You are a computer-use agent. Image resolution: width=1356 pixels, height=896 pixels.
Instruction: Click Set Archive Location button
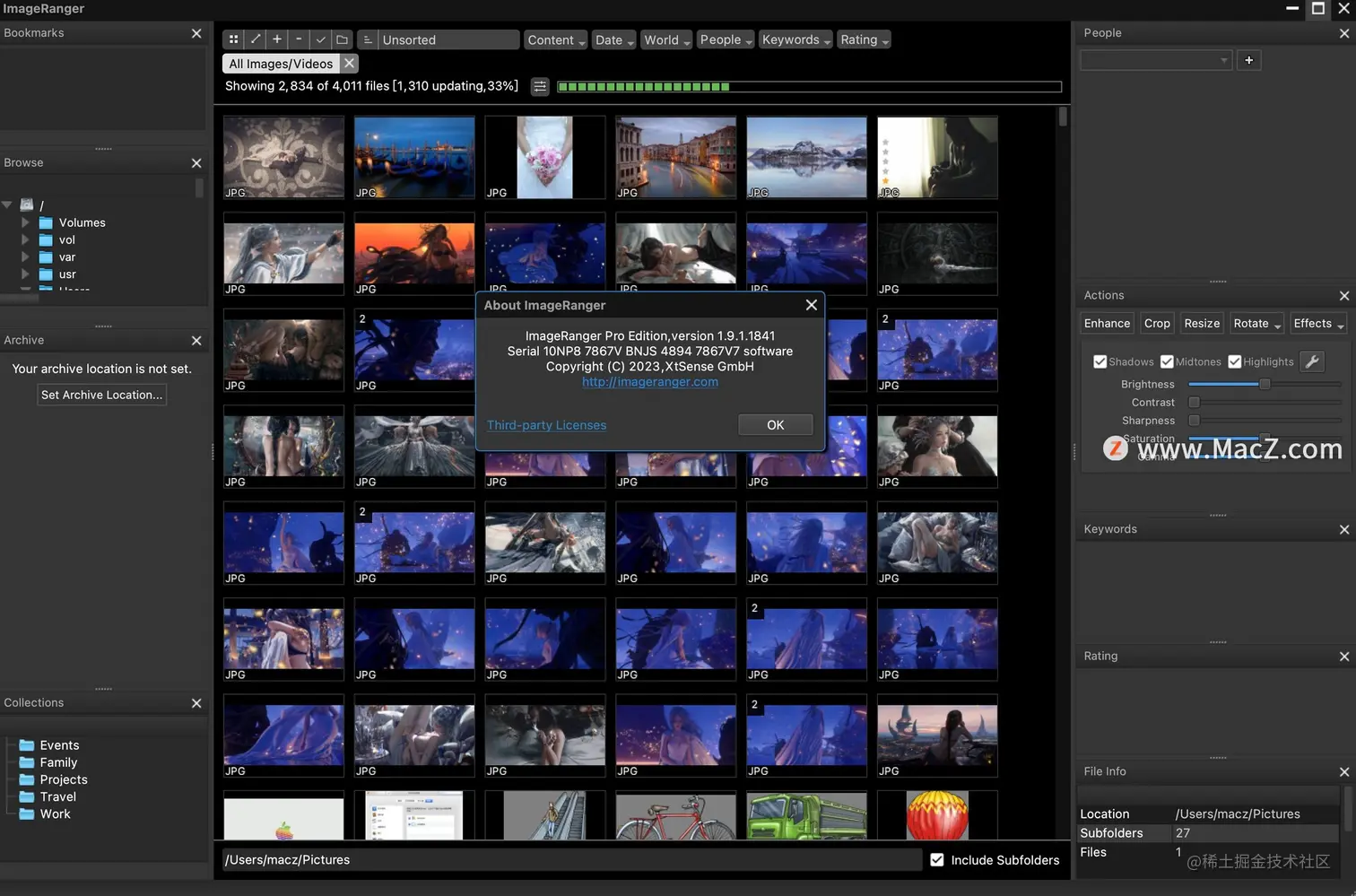[101, 395]
